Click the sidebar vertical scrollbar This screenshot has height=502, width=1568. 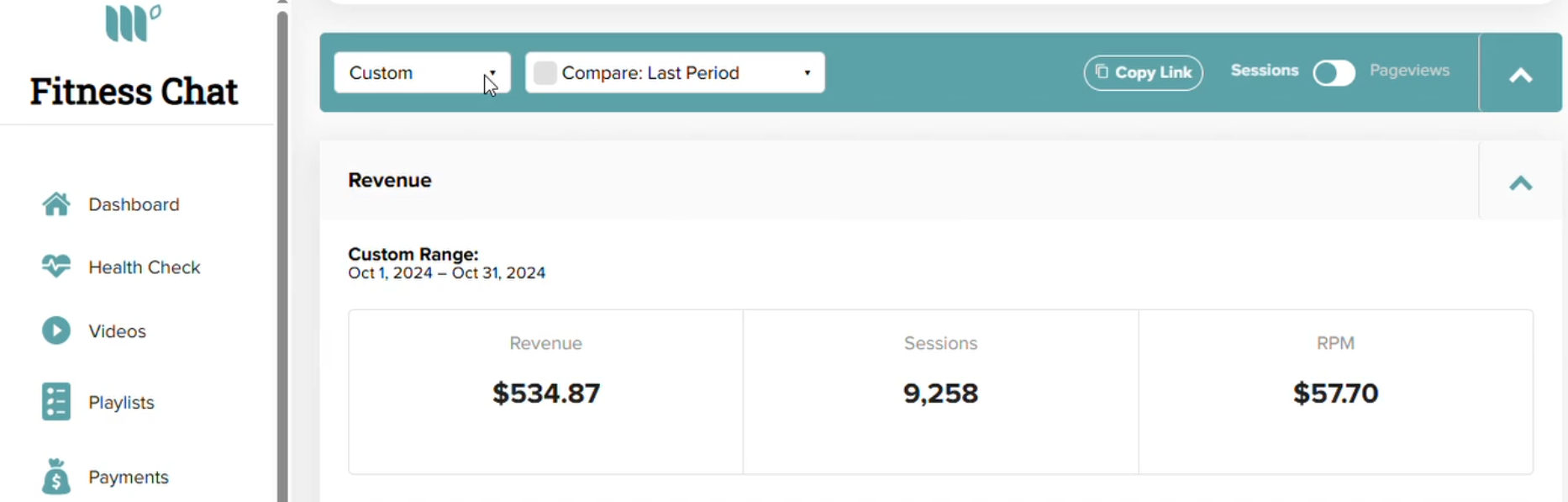(x=282, y=252)
